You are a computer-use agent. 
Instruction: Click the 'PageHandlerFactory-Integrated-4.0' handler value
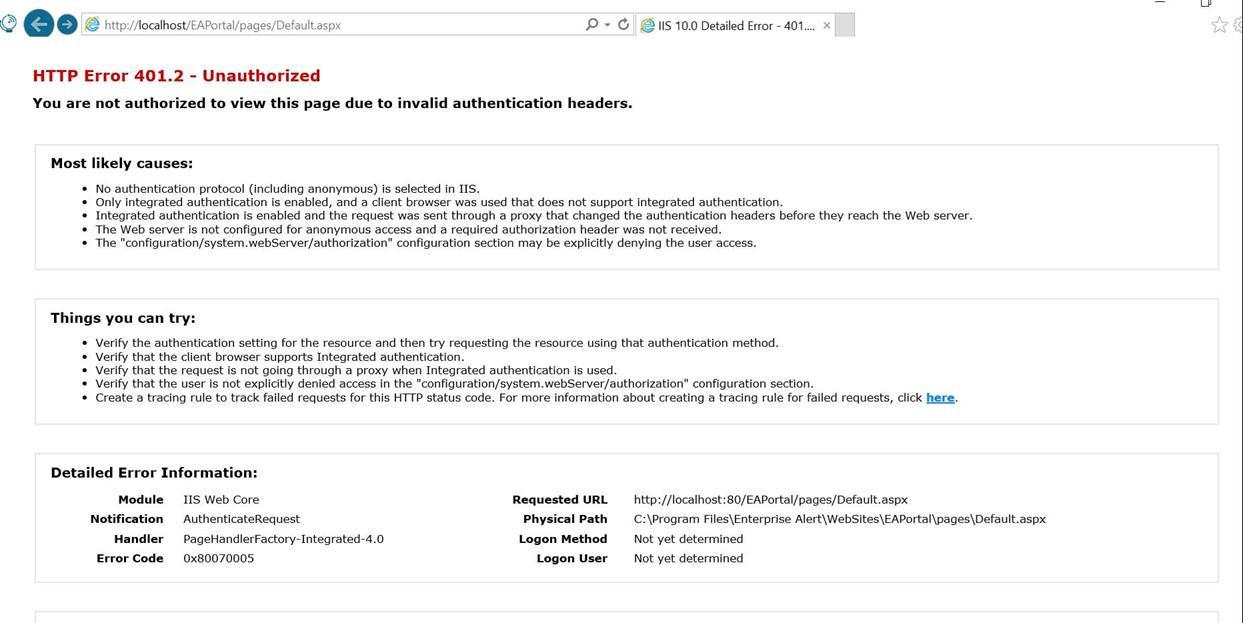point(283,539)
